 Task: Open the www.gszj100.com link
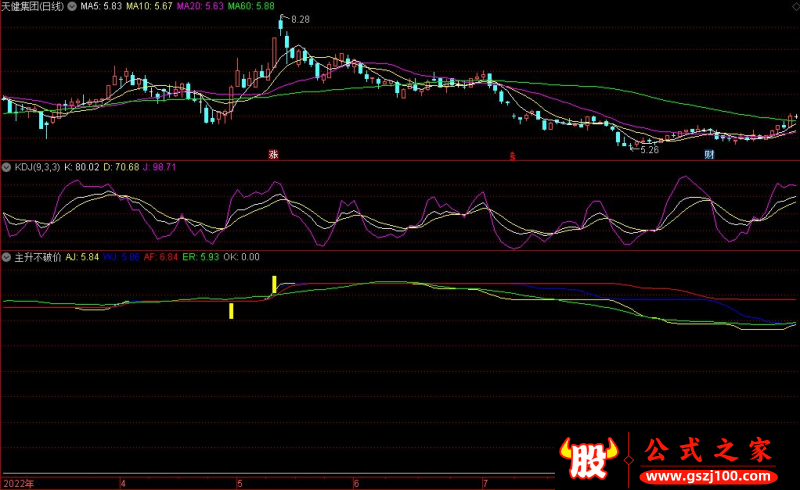pos(707,473)
